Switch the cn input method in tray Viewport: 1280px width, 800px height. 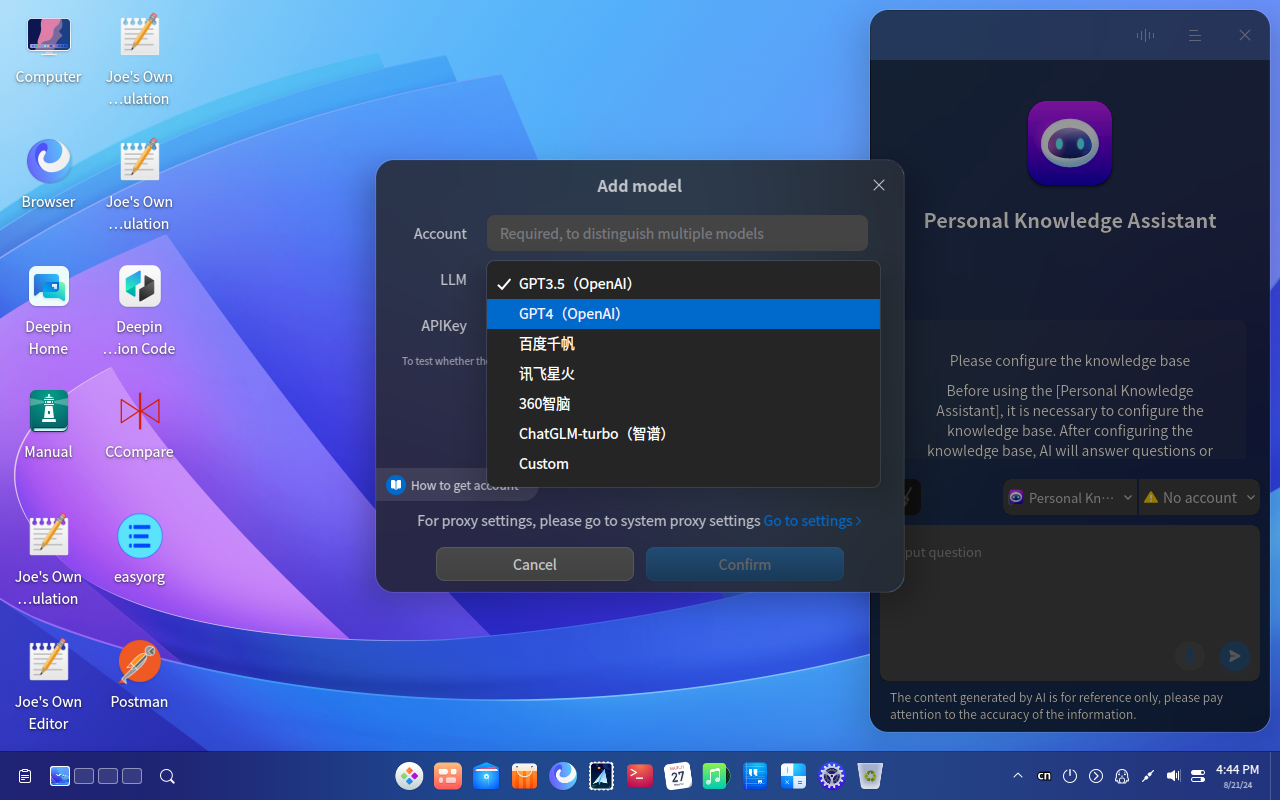(1043, 775)
